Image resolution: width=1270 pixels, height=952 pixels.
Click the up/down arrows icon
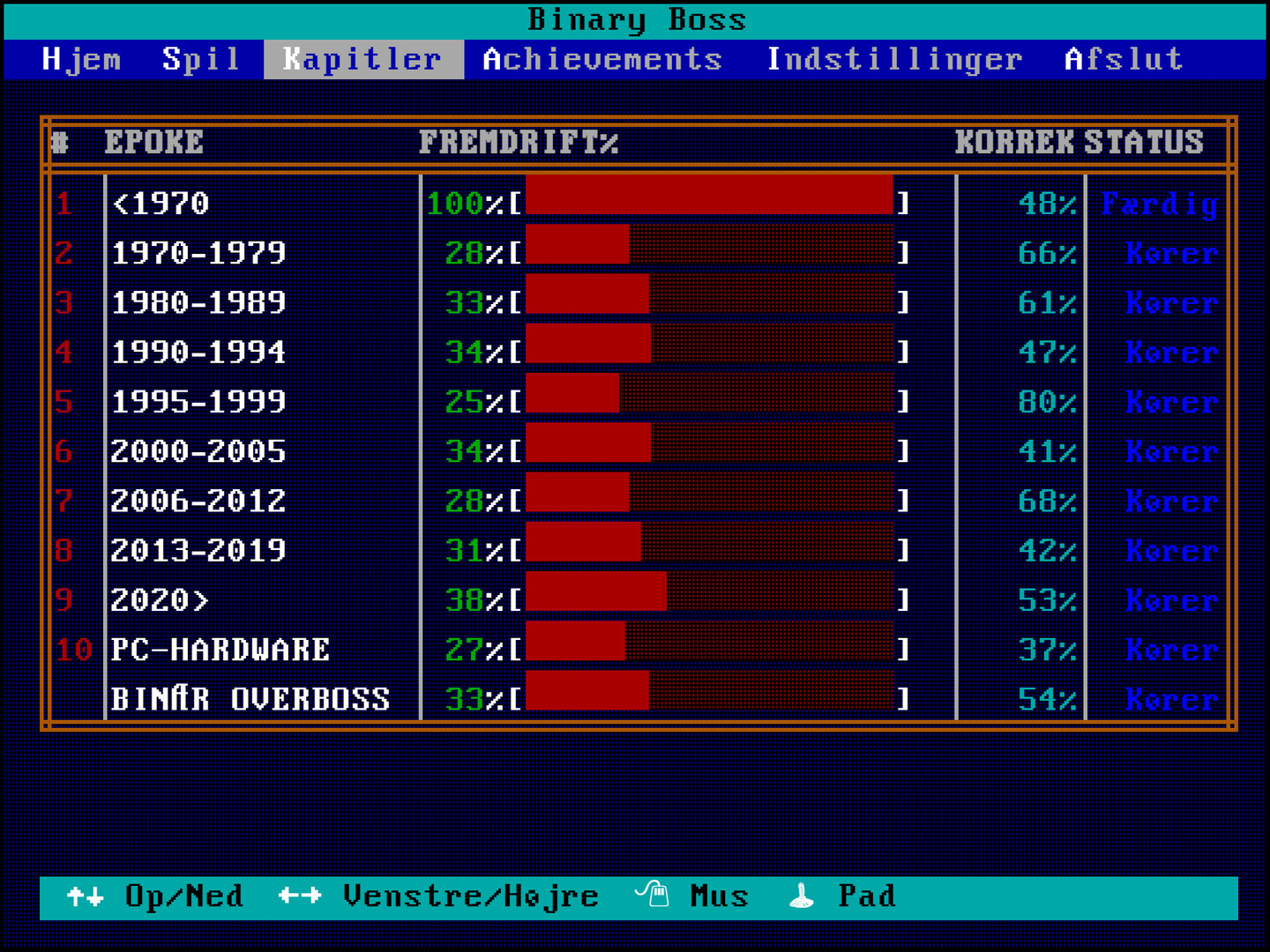[85, 896]
